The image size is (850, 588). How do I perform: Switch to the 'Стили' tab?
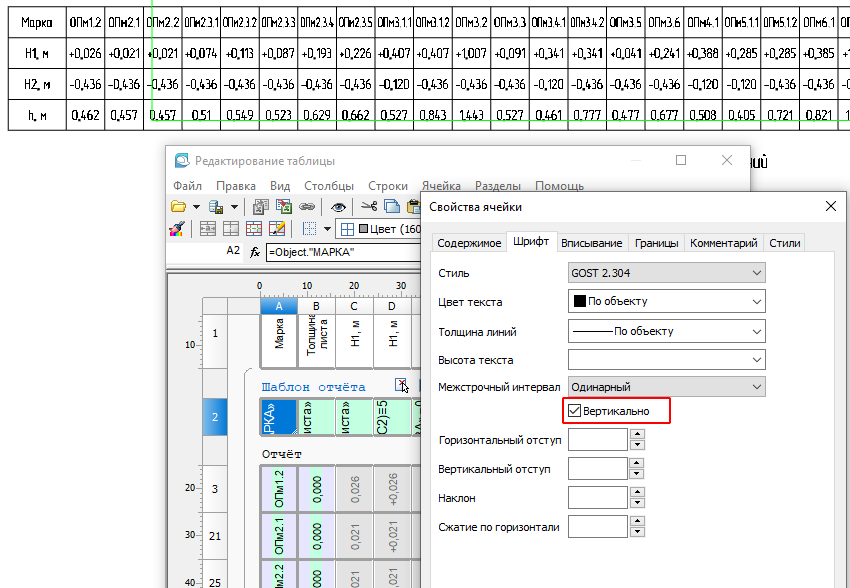pyautogui.click(x=784, y=243)
